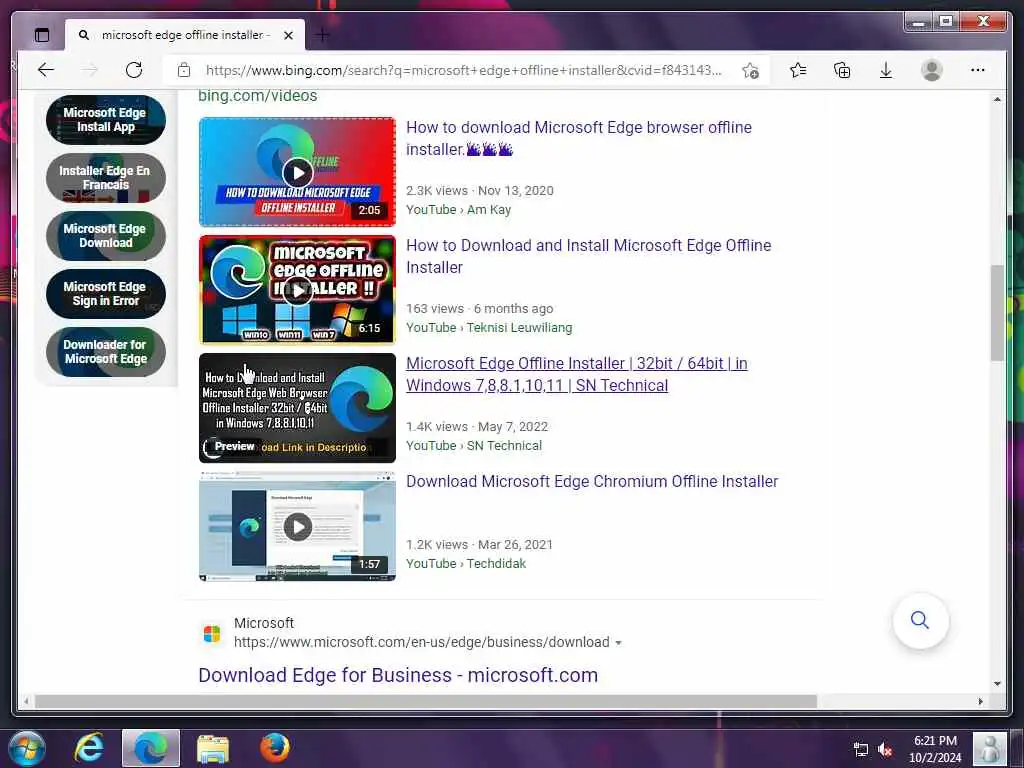Go back using the browser back arrow
This screenshot has width=1024, height=768.
[46, 70]
